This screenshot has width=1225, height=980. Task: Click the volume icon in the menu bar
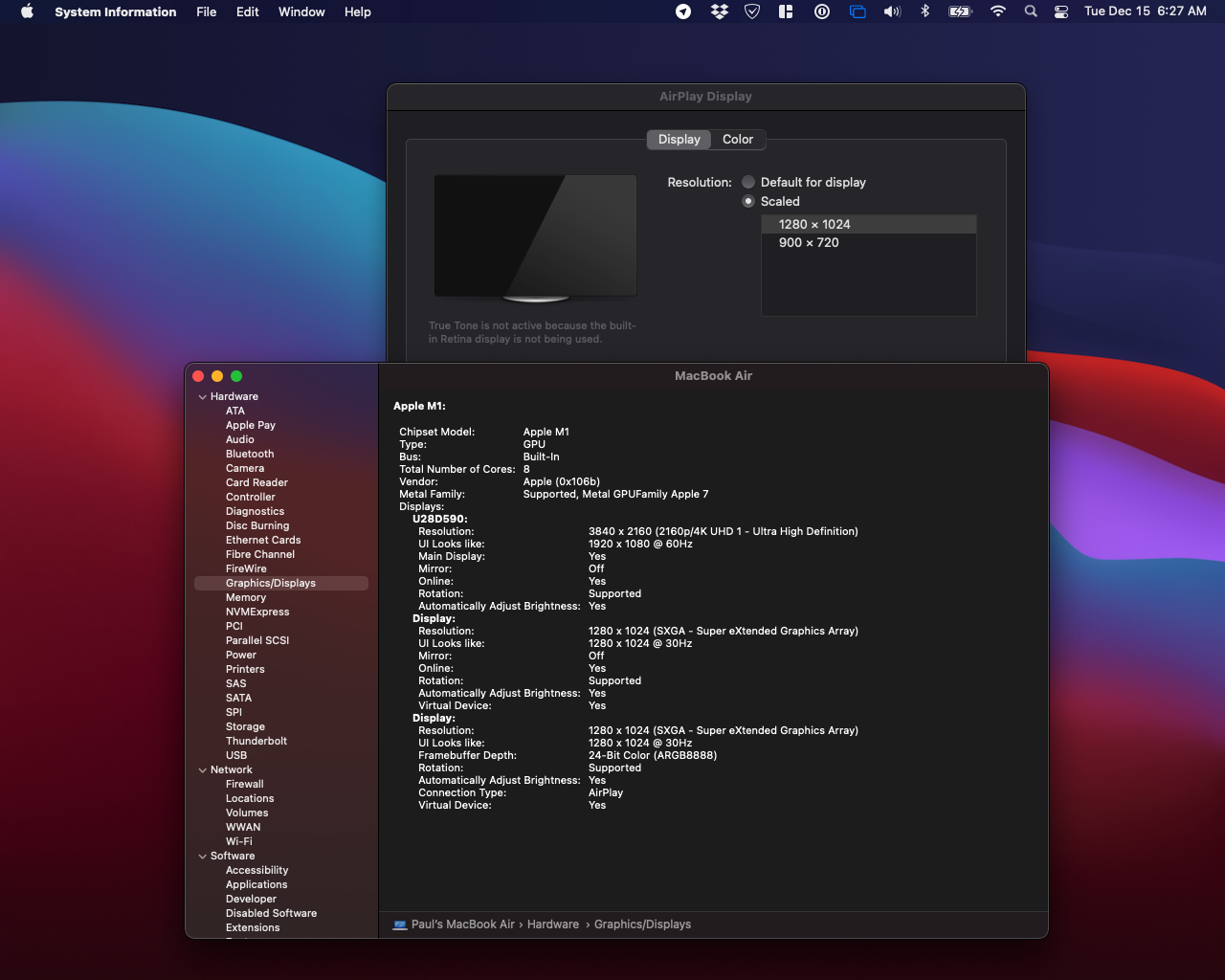(x=891, y=12)
